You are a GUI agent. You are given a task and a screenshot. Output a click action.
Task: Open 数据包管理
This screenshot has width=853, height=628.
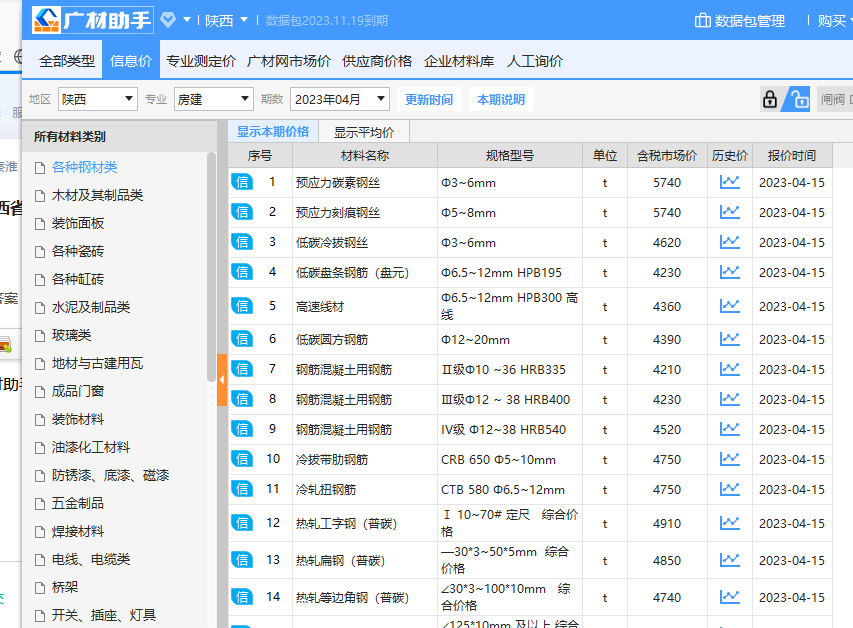click(740, 21)
